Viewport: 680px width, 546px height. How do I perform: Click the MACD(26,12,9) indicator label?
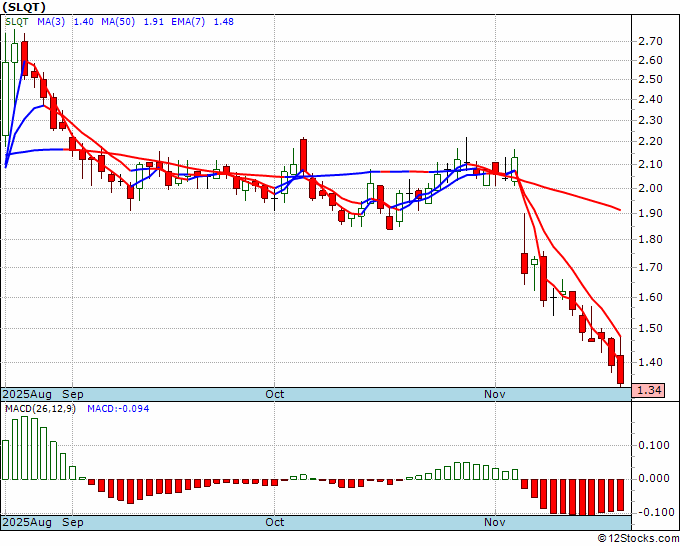(40, 409)
